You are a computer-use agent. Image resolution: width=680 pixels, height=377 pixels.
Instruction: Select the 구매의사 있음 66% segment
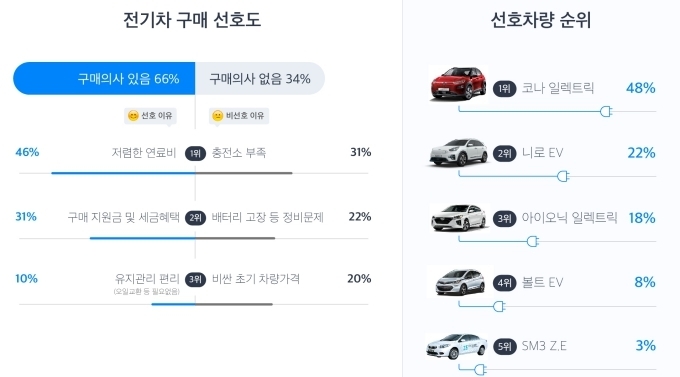104,79
